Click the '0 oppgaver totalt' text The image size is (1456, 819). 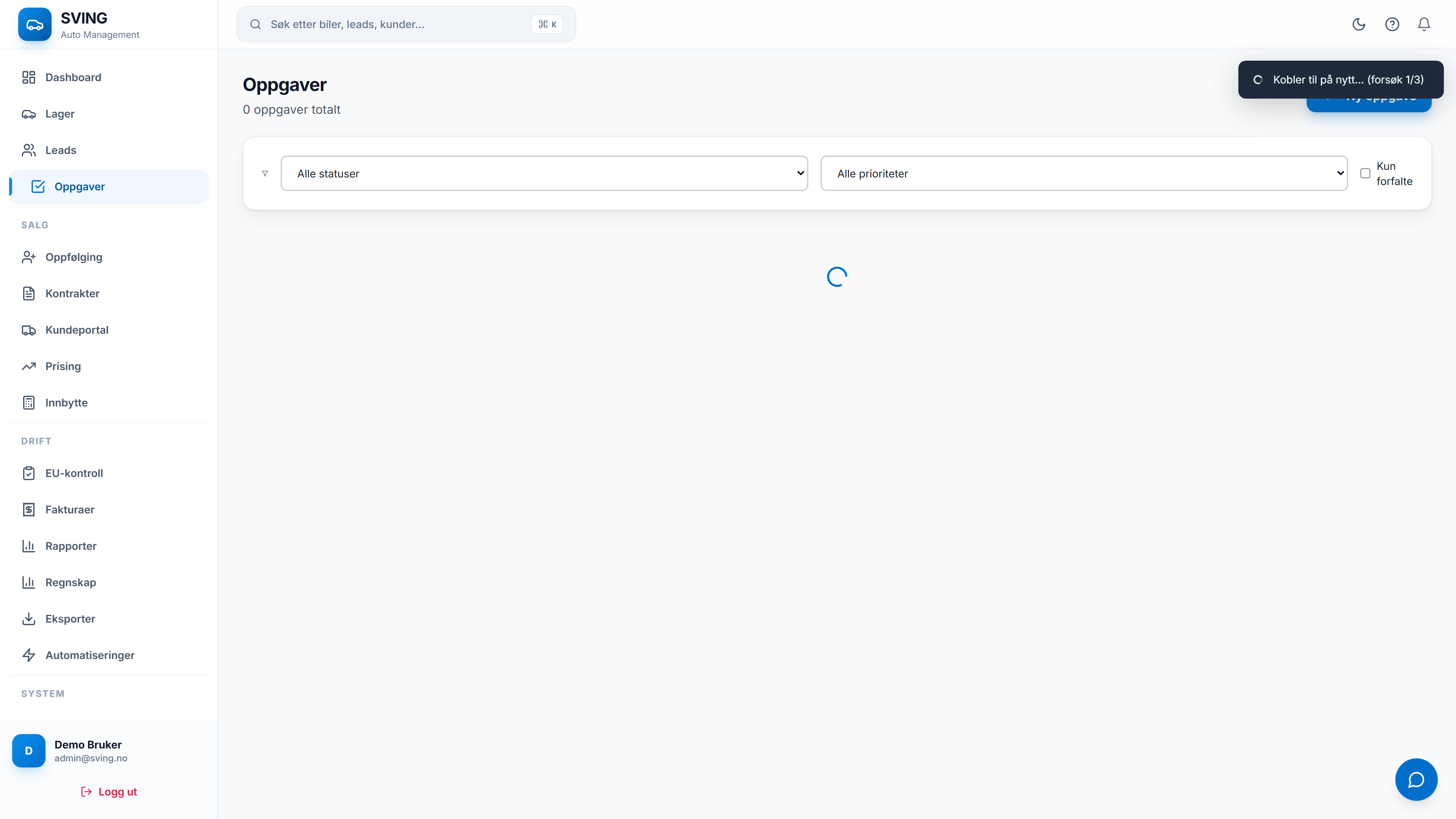pyautogui.click(x=292, y=110)
